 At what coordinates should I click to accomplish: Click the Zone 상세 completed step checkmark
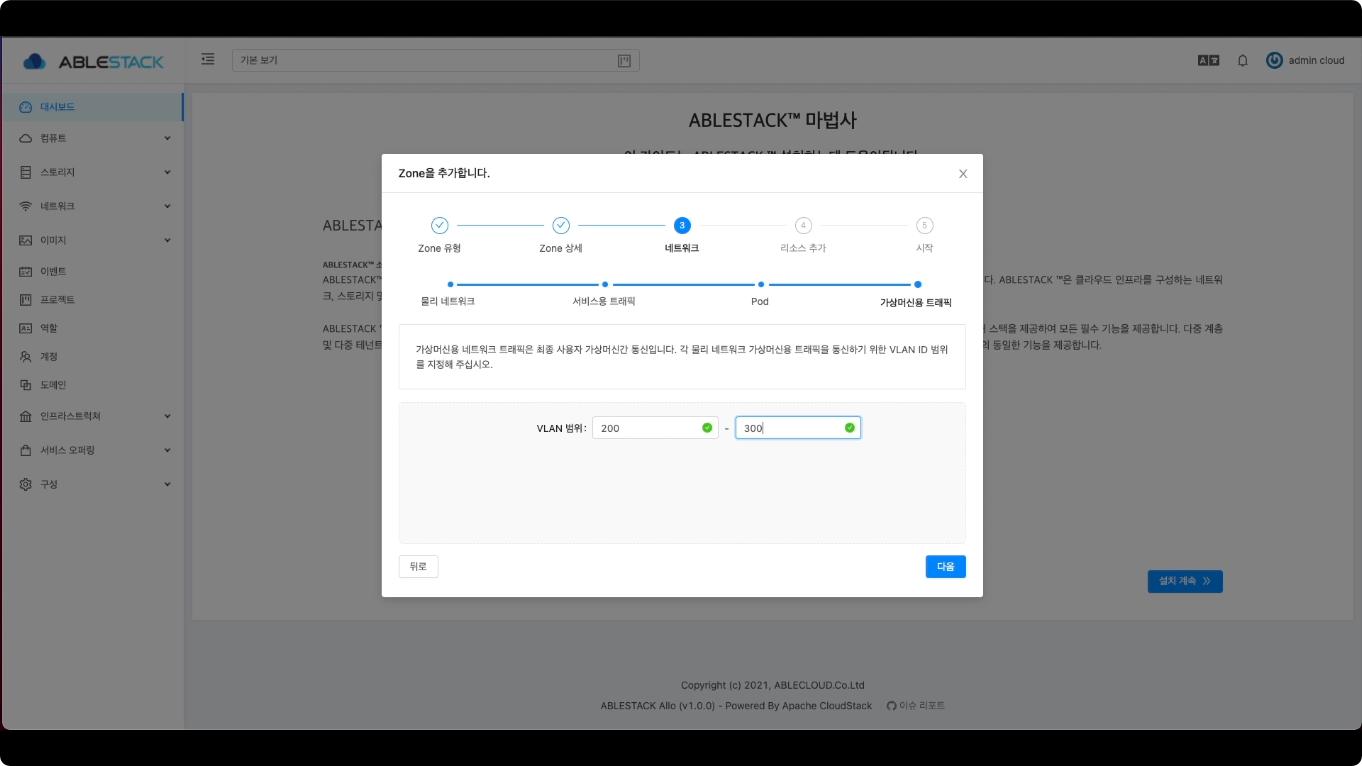point(561,226)
